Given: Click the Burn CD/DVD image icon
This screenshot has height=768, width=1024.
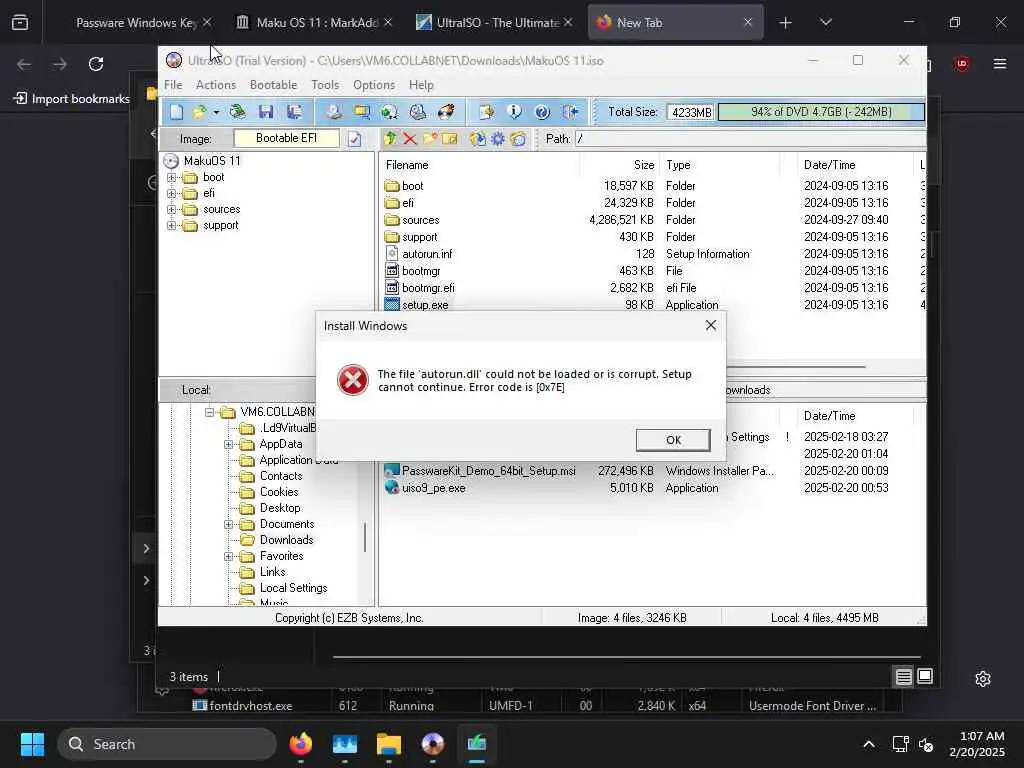Looking at the screenshot, I should tap(446, 112).
